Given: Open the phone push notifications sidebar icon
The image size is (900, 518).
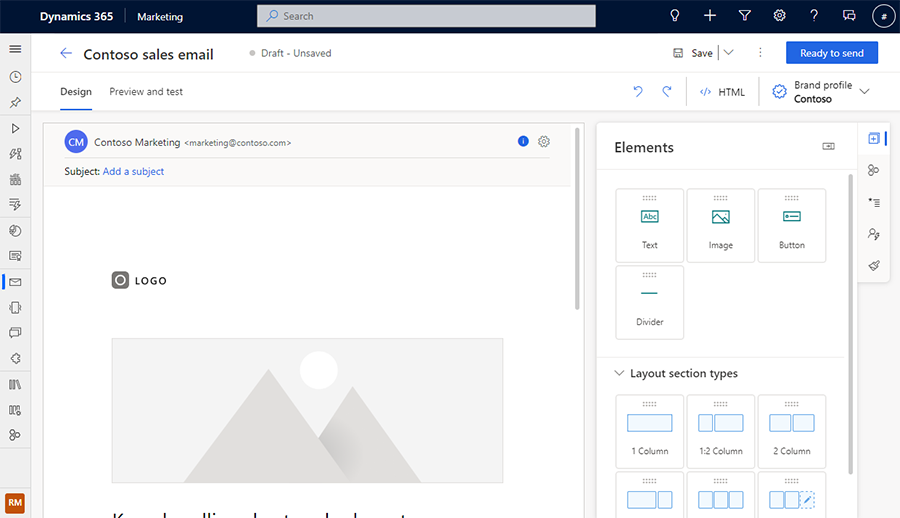Looking at the screenshot, I should [15, 307].
